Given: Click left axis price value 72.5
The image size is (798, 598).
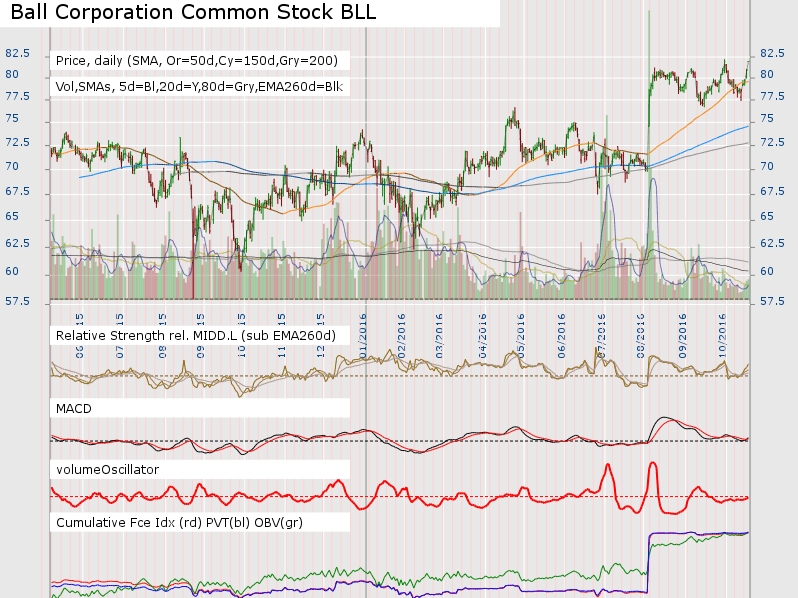Looking at the screenshot, I should (18, 142).
